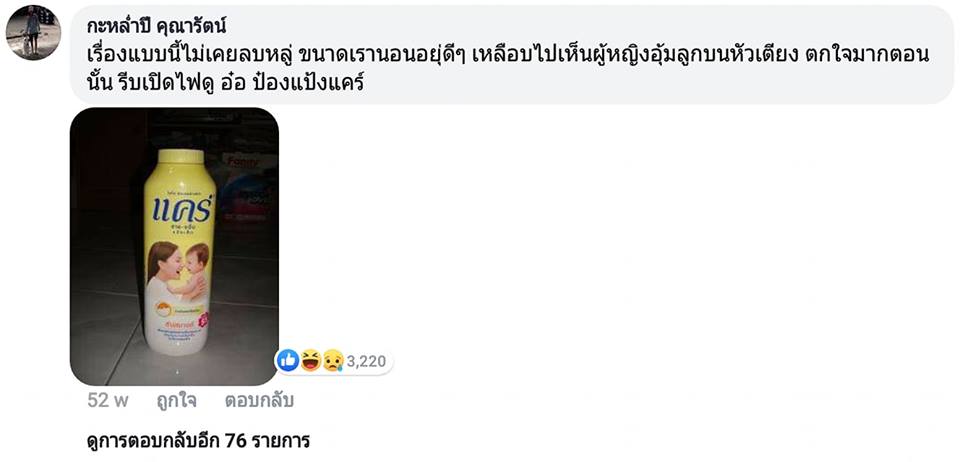Open the commenter's round profile picture
The image size is (960, 462).
pyautogui.click(x=33, y=32)
